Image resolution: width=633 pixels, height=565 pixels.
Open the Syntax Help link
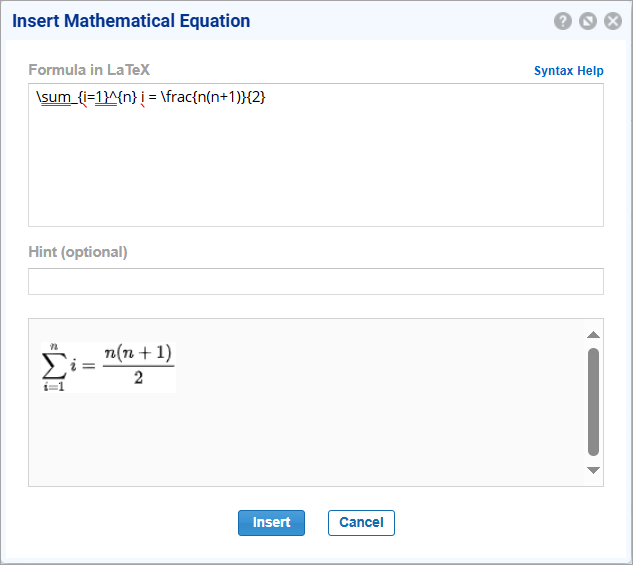[x=568, y=71]
